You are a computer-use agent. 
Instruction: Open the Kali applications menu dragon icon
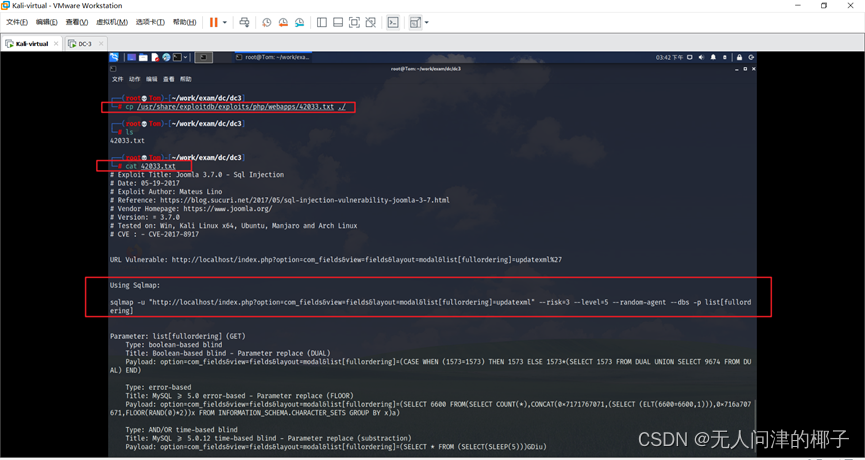(x=114, y=57)
